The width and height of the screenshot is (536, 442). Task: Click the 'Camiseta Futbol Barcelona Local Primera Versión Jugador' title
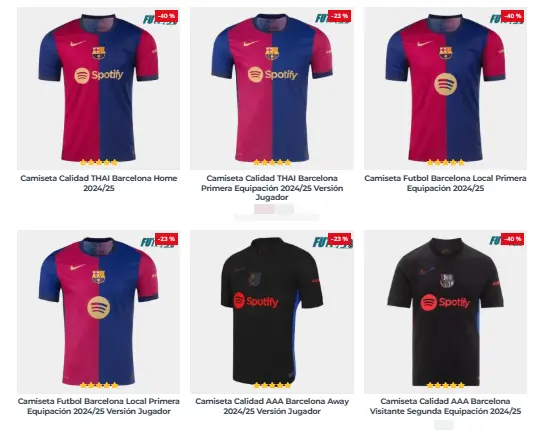pos(98,406)
